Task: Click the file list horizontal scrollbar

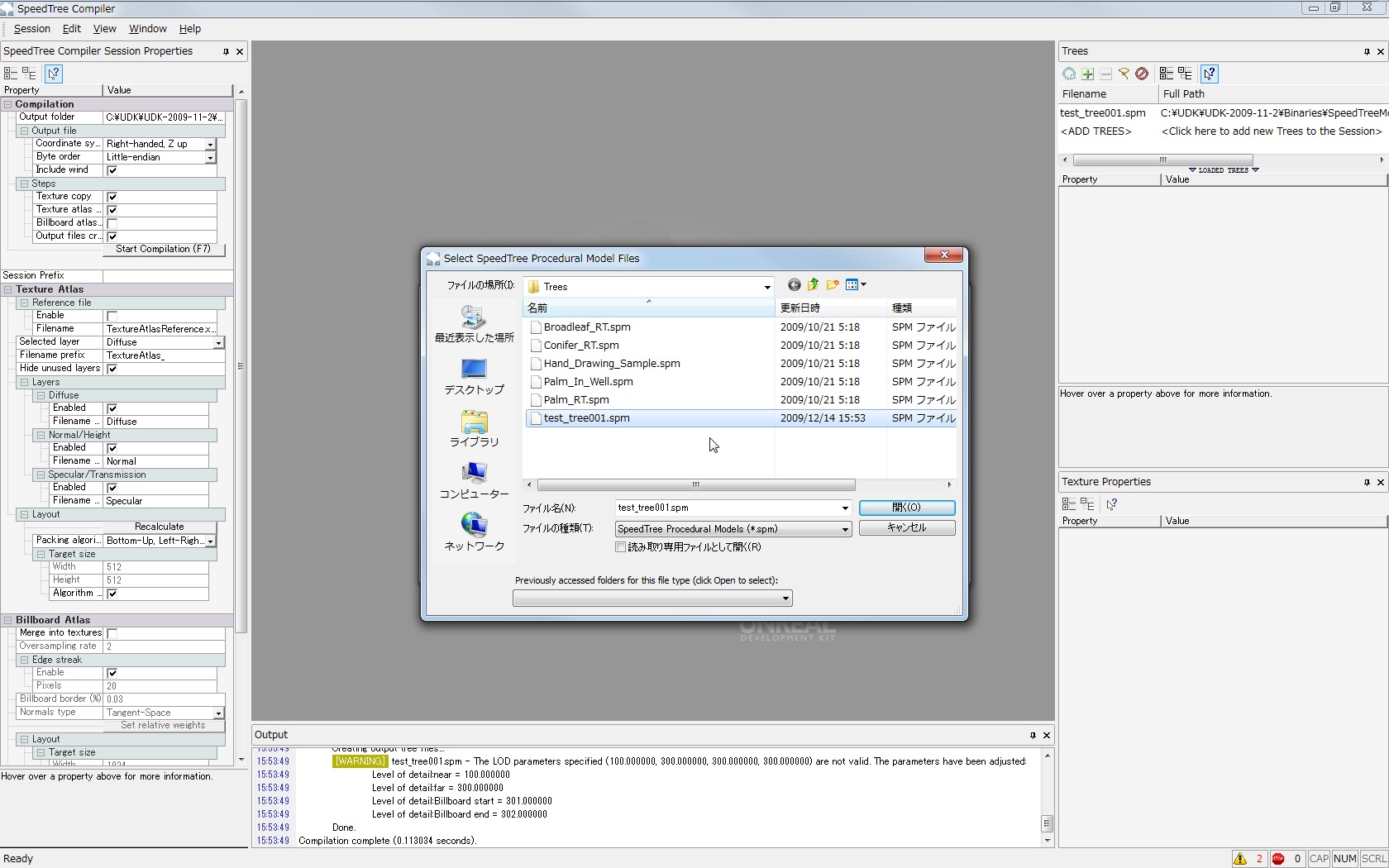Action: click(x=696, y=485)
